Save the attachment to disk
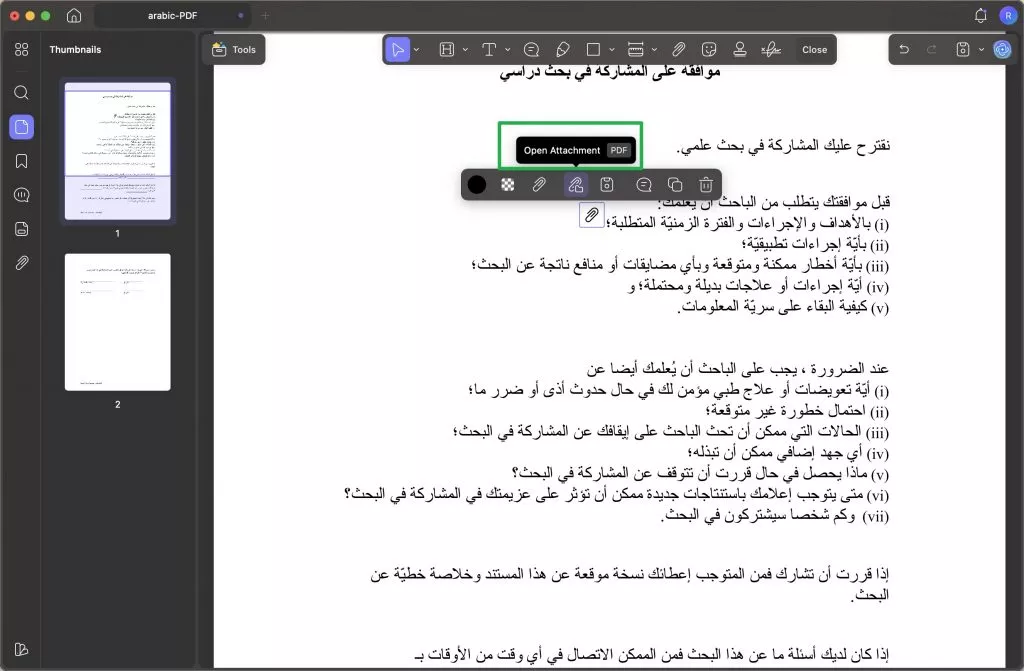The height and width of the screenshot is (671, 1024). [607, 185]
